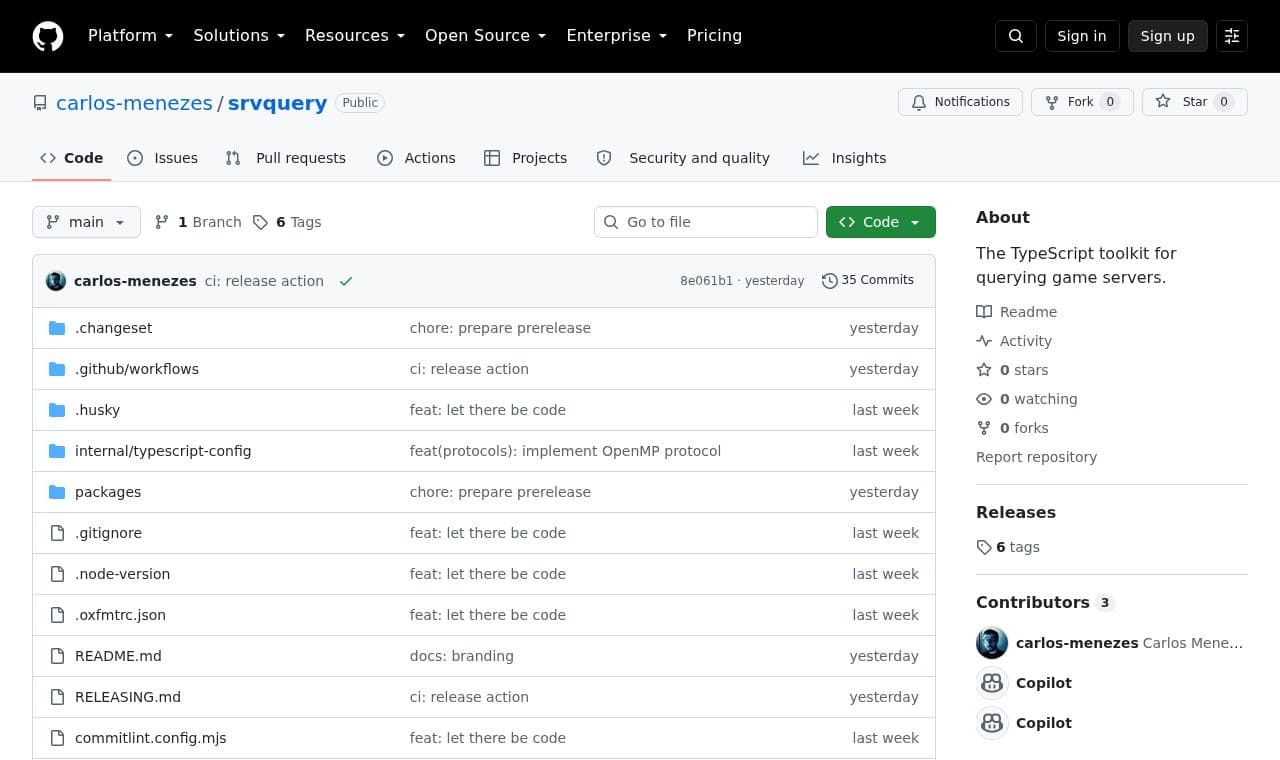Expand the Platform menu
This screenshot has height=760, width=1280.
tap(131, 36)
